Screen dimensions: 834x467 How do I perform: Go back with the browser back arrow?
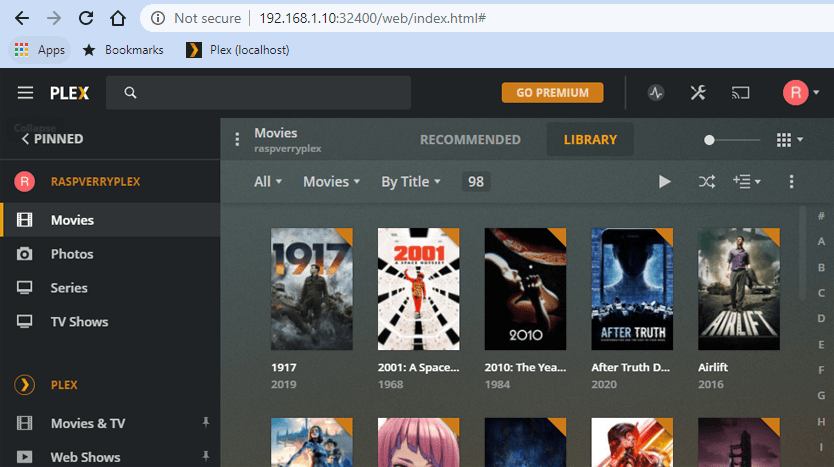pyautogui.click(x=22, y=18)
